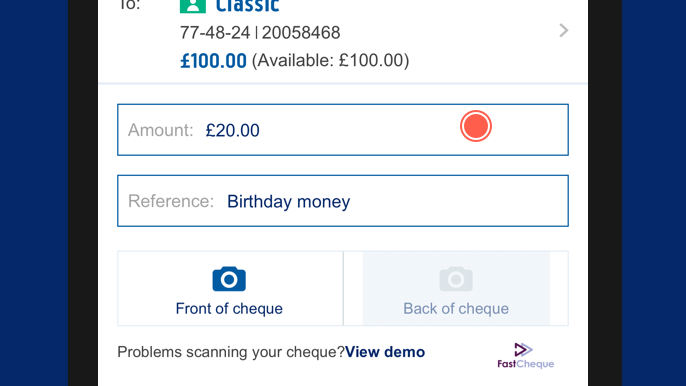Click the Problems scanning your cheque text

tap(231, 352)
